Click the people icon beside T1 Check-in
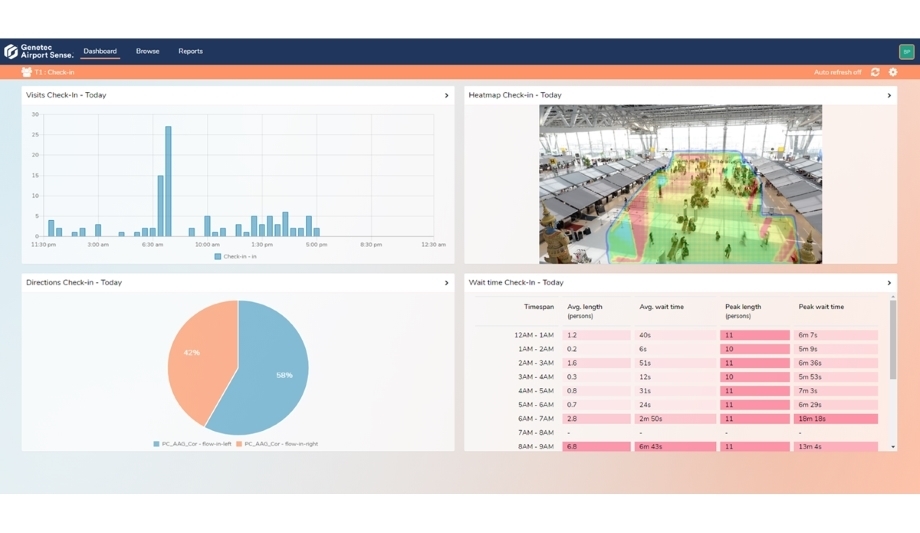920x533 pixels. (x=26, y=72)
